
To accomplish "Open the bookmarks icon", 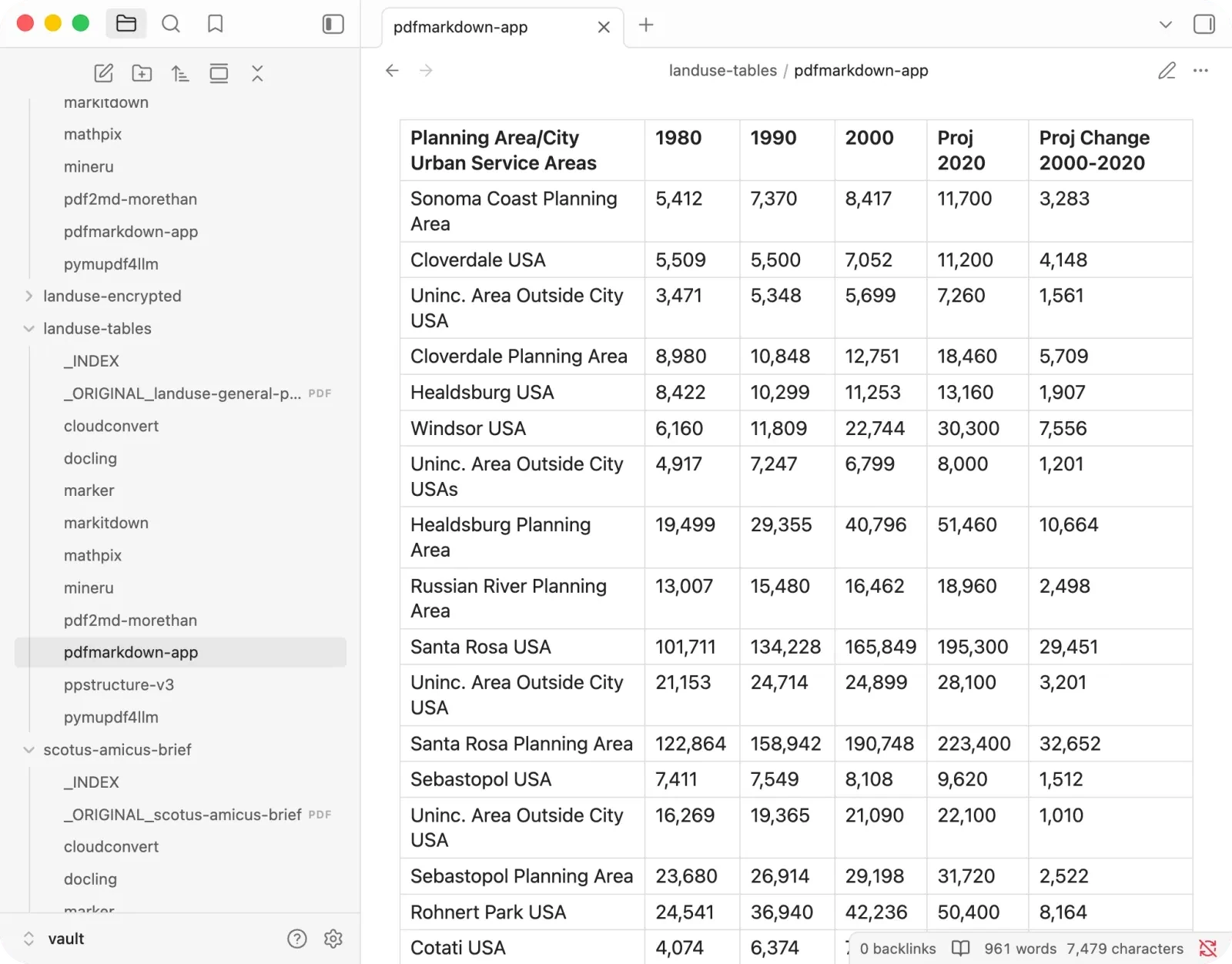I will pos(216,24).
